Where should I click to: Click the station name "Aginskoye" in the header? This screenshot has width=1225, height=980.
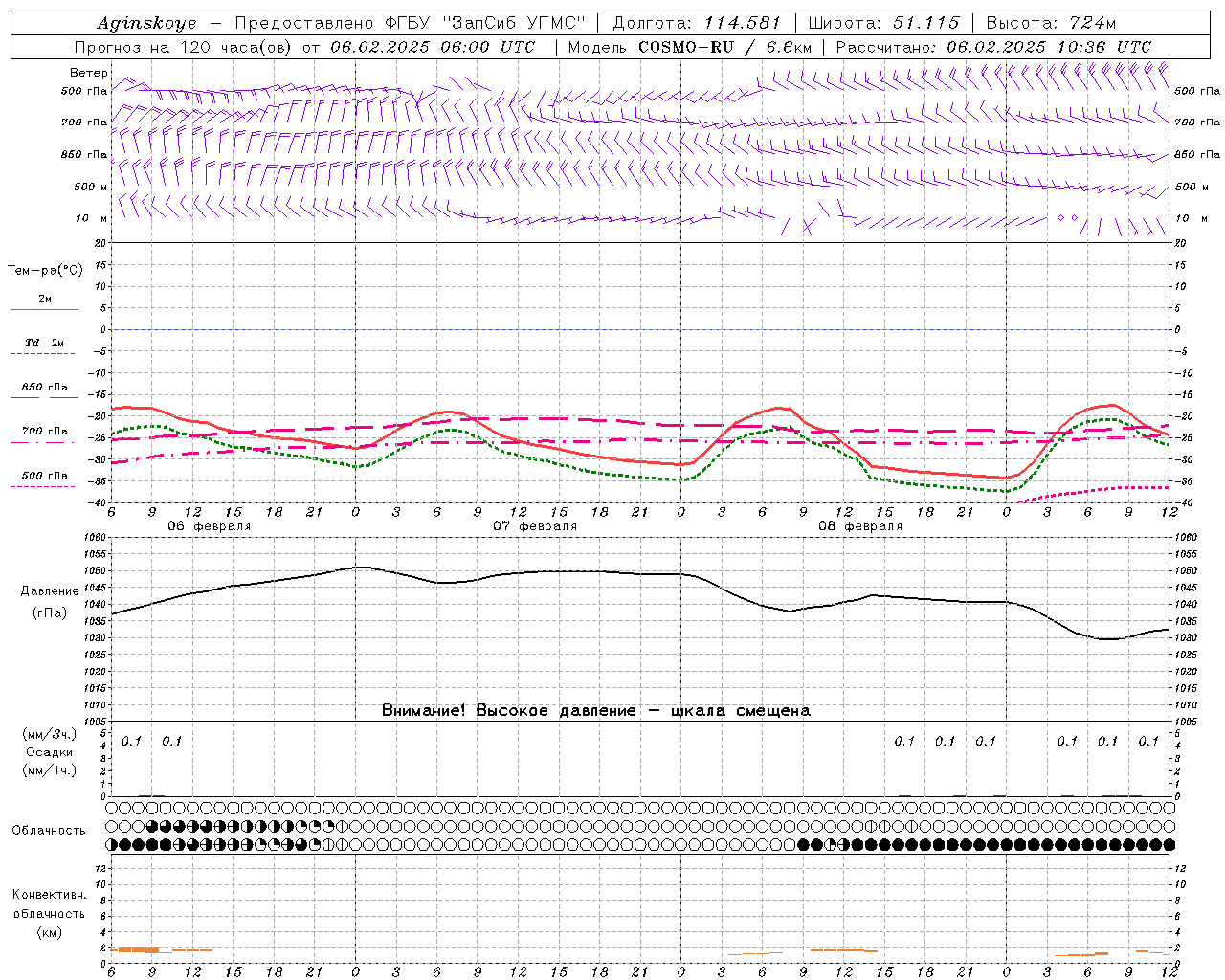tap(146, 23)
